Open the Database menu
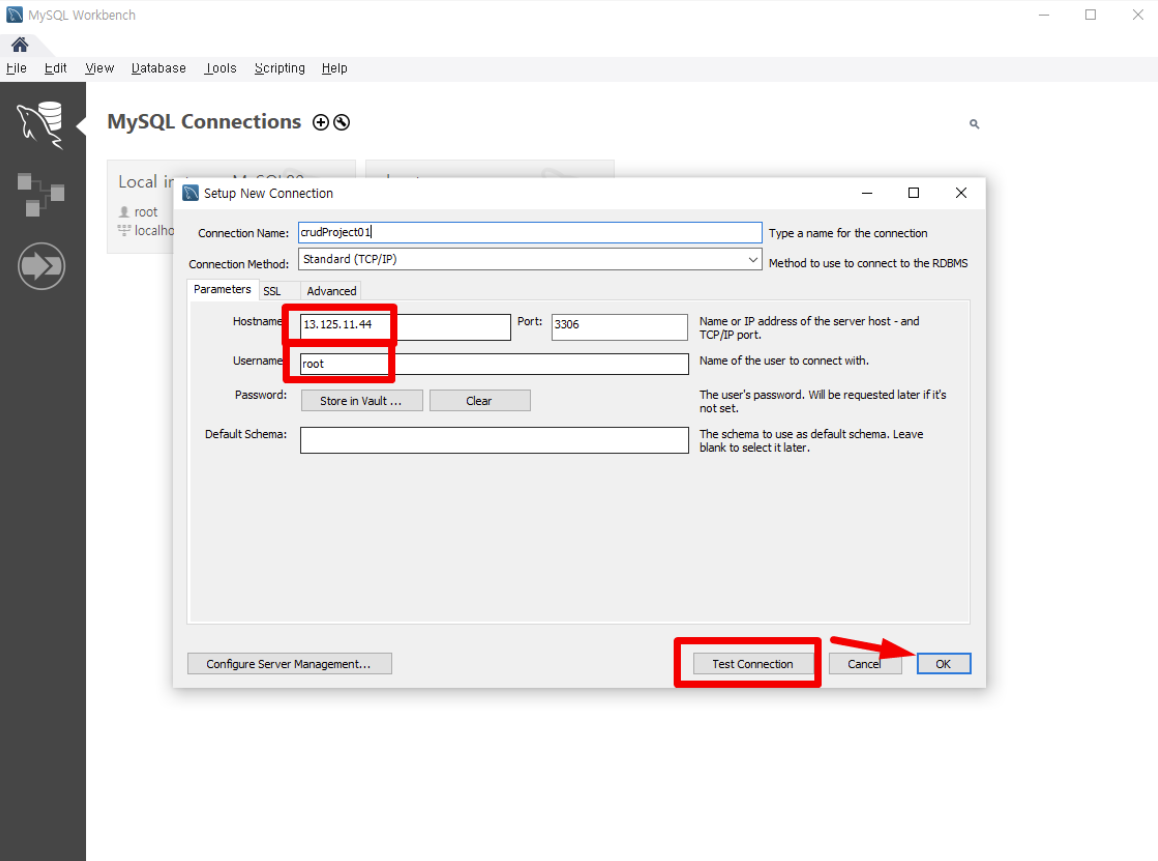The image size is (1158, 861). pyautogui.click(x=159, y=68)
